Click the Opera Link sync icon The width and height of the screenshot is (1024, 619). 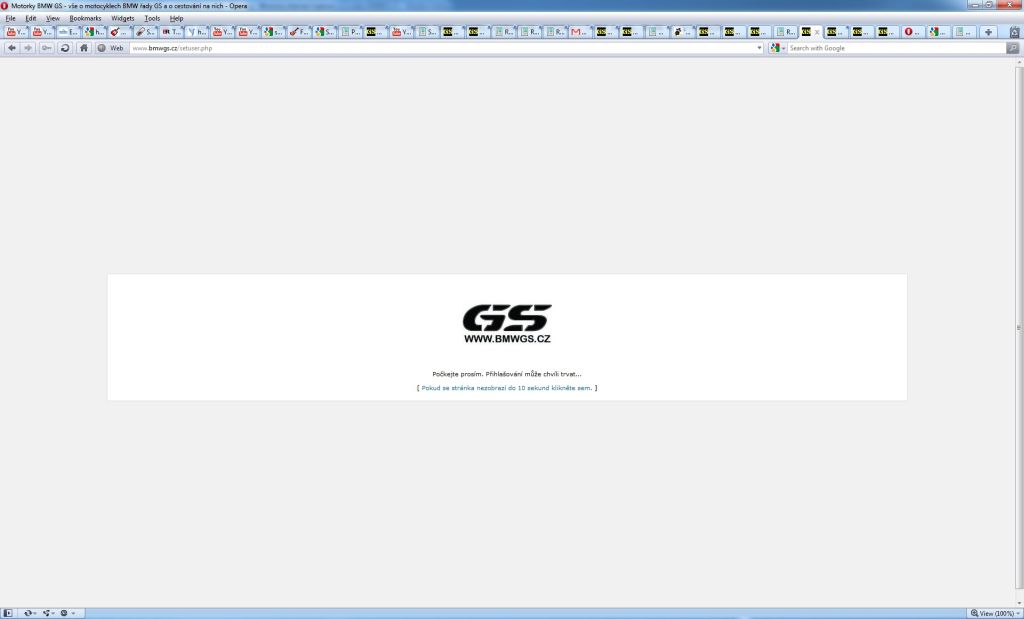pyautogui.click(x=29, y=613)
